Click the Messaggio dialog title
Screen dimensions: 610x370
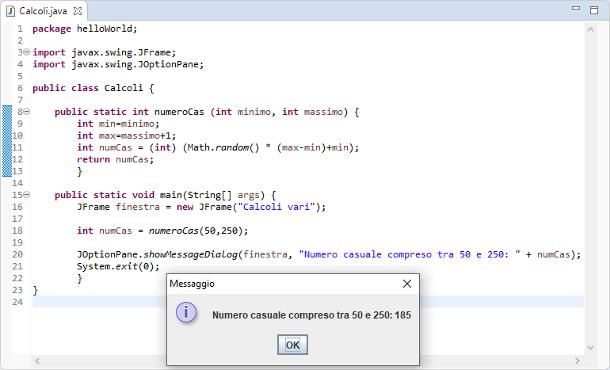(x=192, y=284)
